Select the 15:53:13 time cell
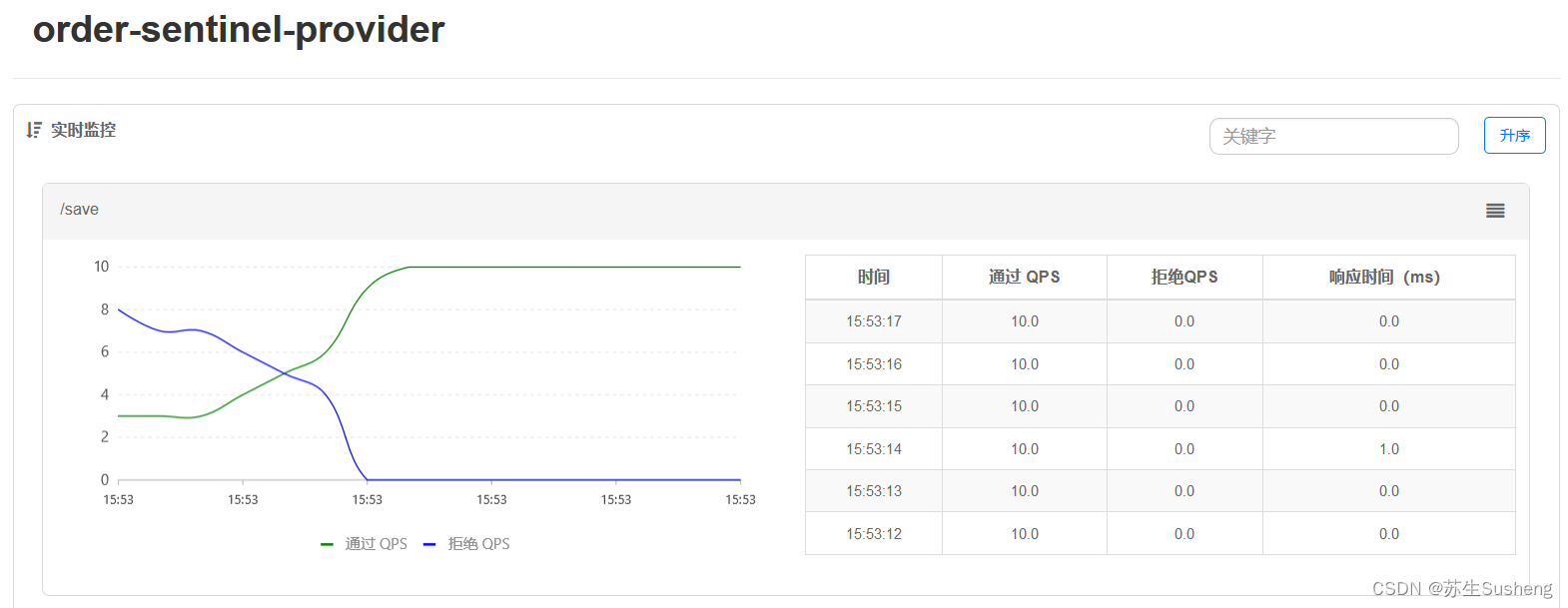1568x608 pixels. pos(874,491)
